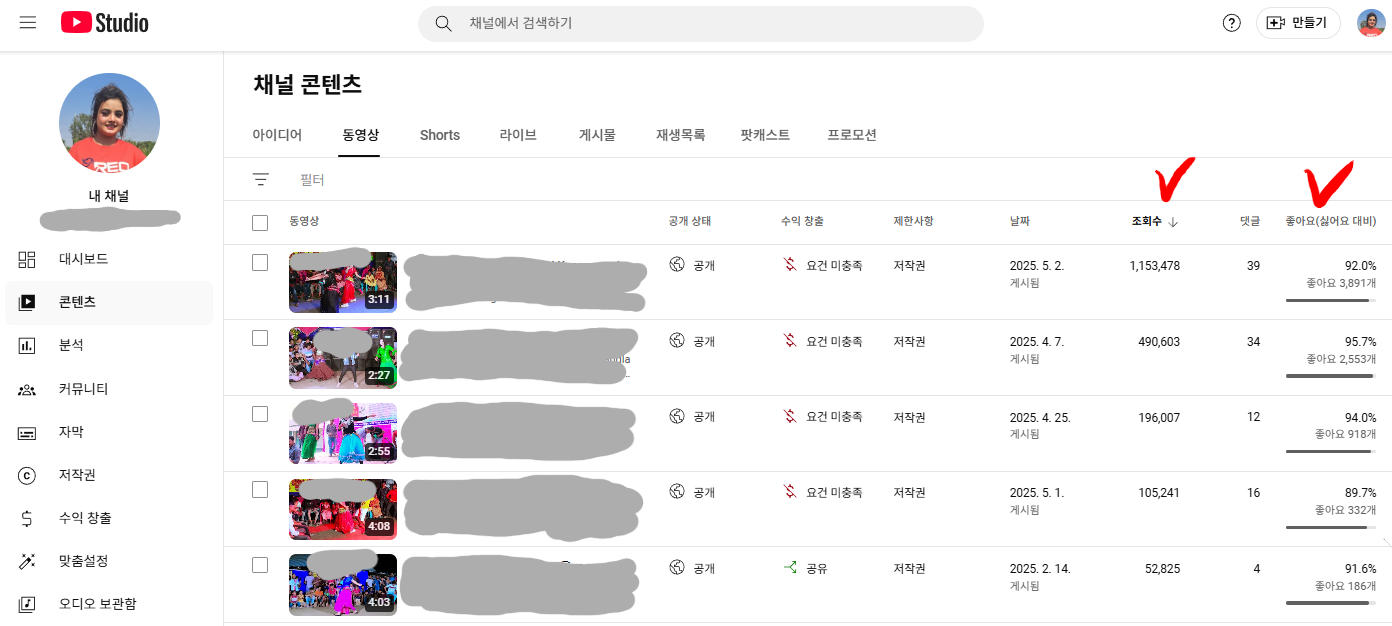Check the box for the 3:11 video
This screenshot has height=626, width=1392.
click(x=260, y=262)
